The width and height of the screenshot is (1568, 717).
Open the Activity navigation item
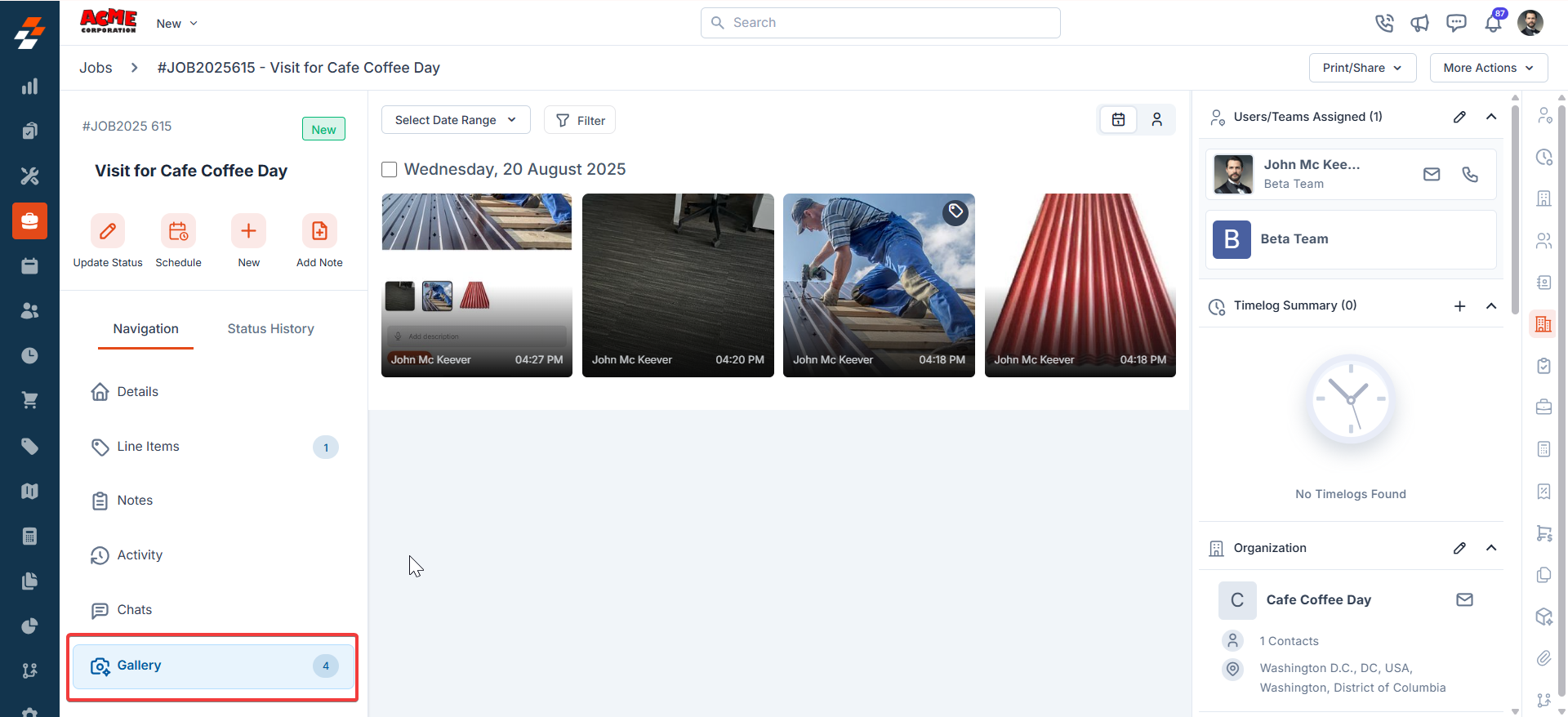click(214, 555)
